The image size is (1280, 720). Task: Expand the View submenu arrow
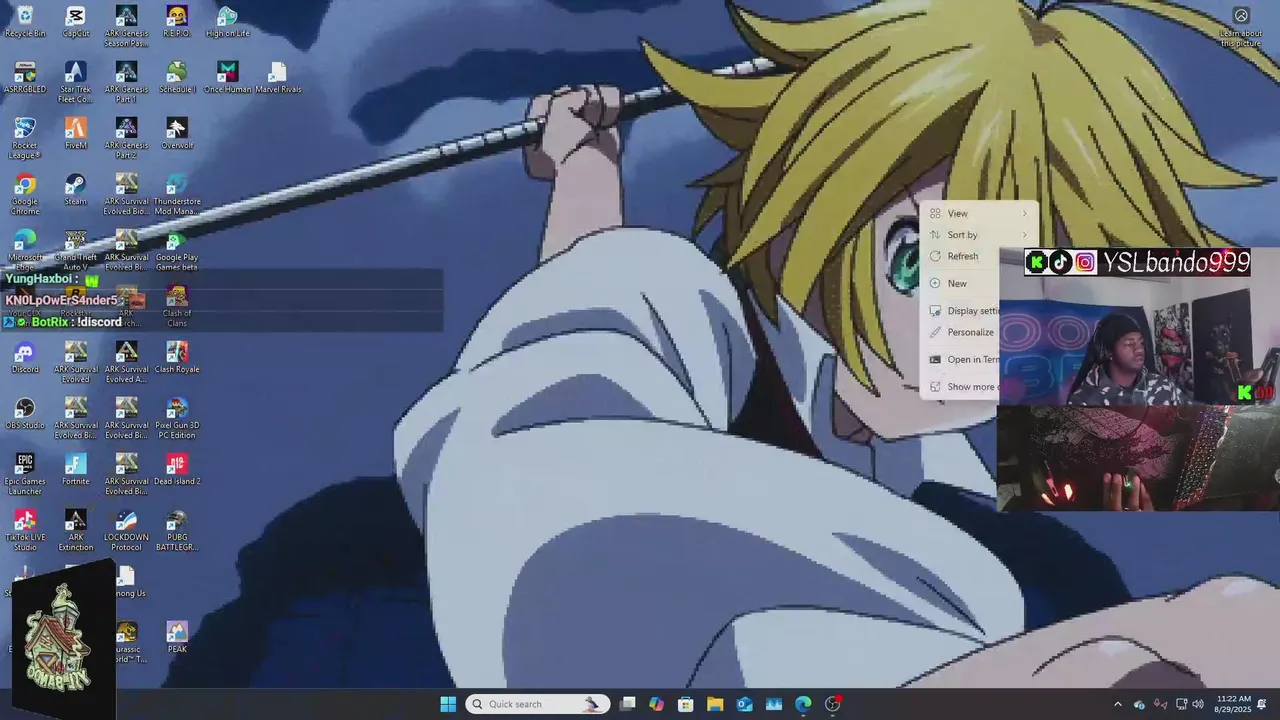coord(1024,213)
